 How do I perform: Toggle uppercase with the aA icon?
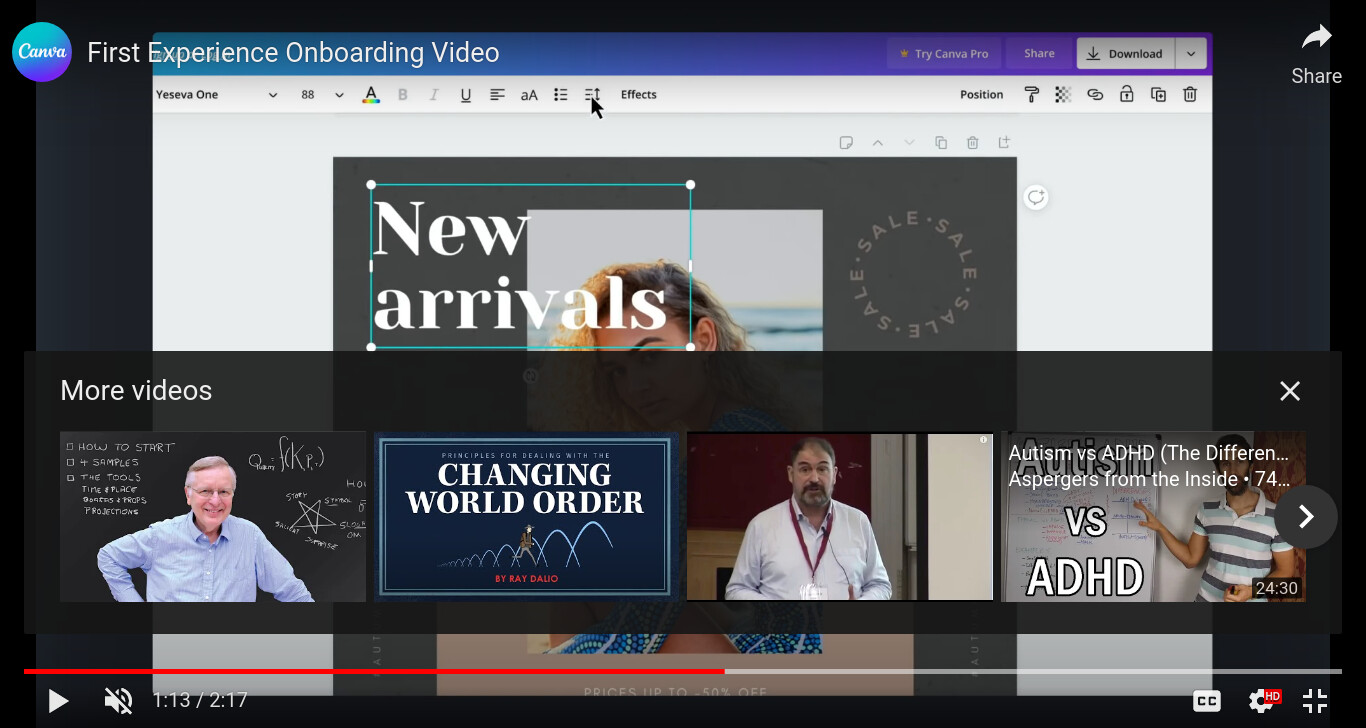point(529,95)
